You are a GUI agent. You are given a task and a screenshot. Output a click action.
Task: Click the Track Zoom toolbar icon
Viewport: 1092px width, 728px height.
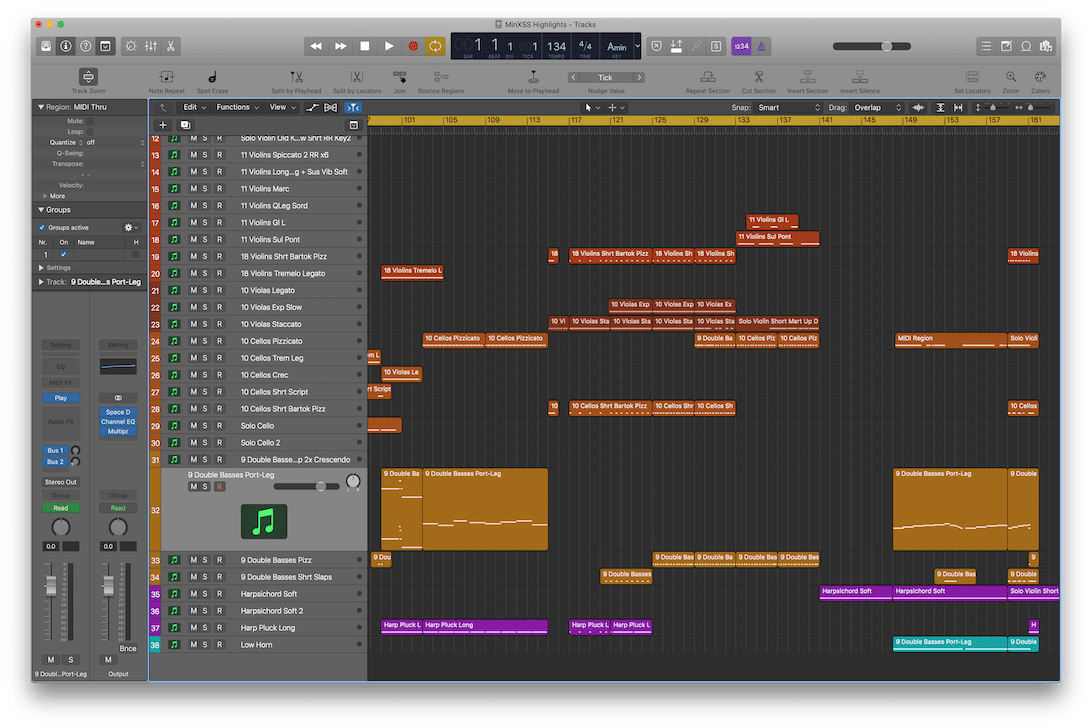[88, 78]
